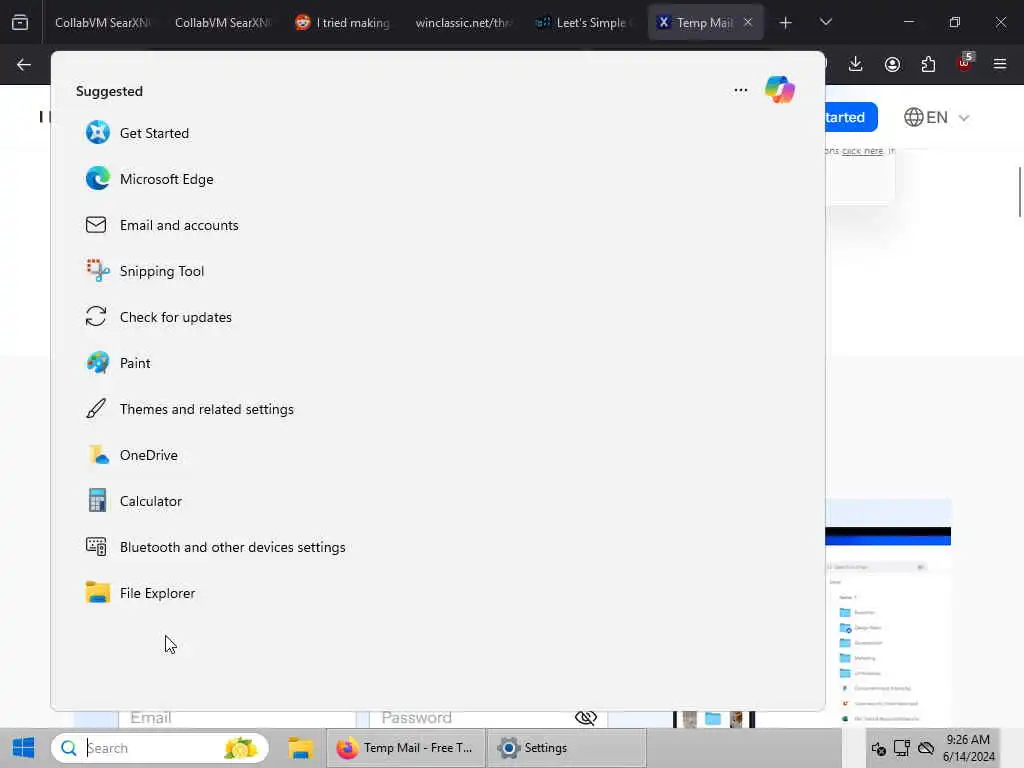Open the network tray icon
The height and width of the screenshot is (768, 1024).
click(x=902, y=748)
